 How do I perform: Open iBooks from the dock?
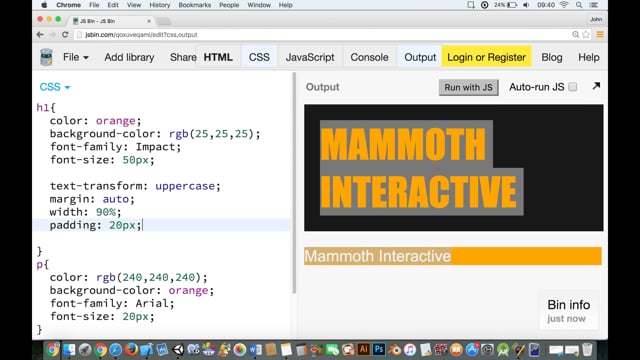(456, 350)
